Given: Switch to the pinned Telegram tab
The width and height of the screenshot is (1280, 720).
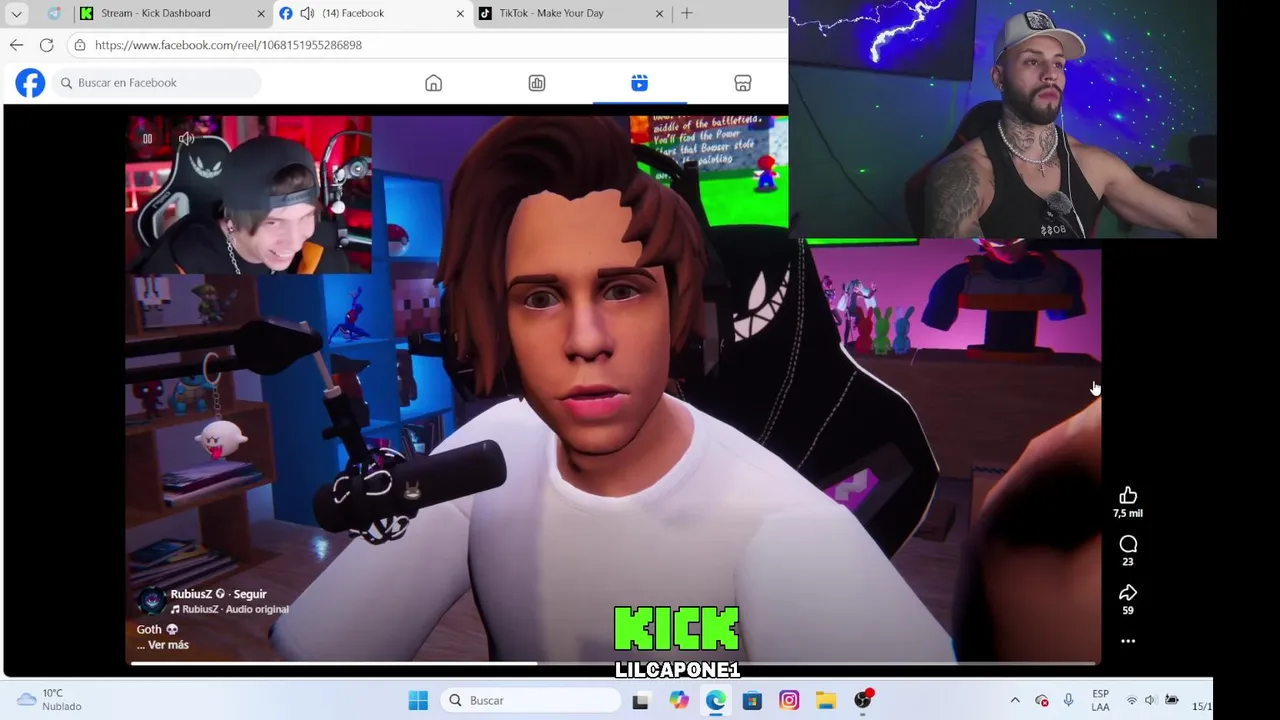Looking at the screenshot, I should click(x=54, y=13).
